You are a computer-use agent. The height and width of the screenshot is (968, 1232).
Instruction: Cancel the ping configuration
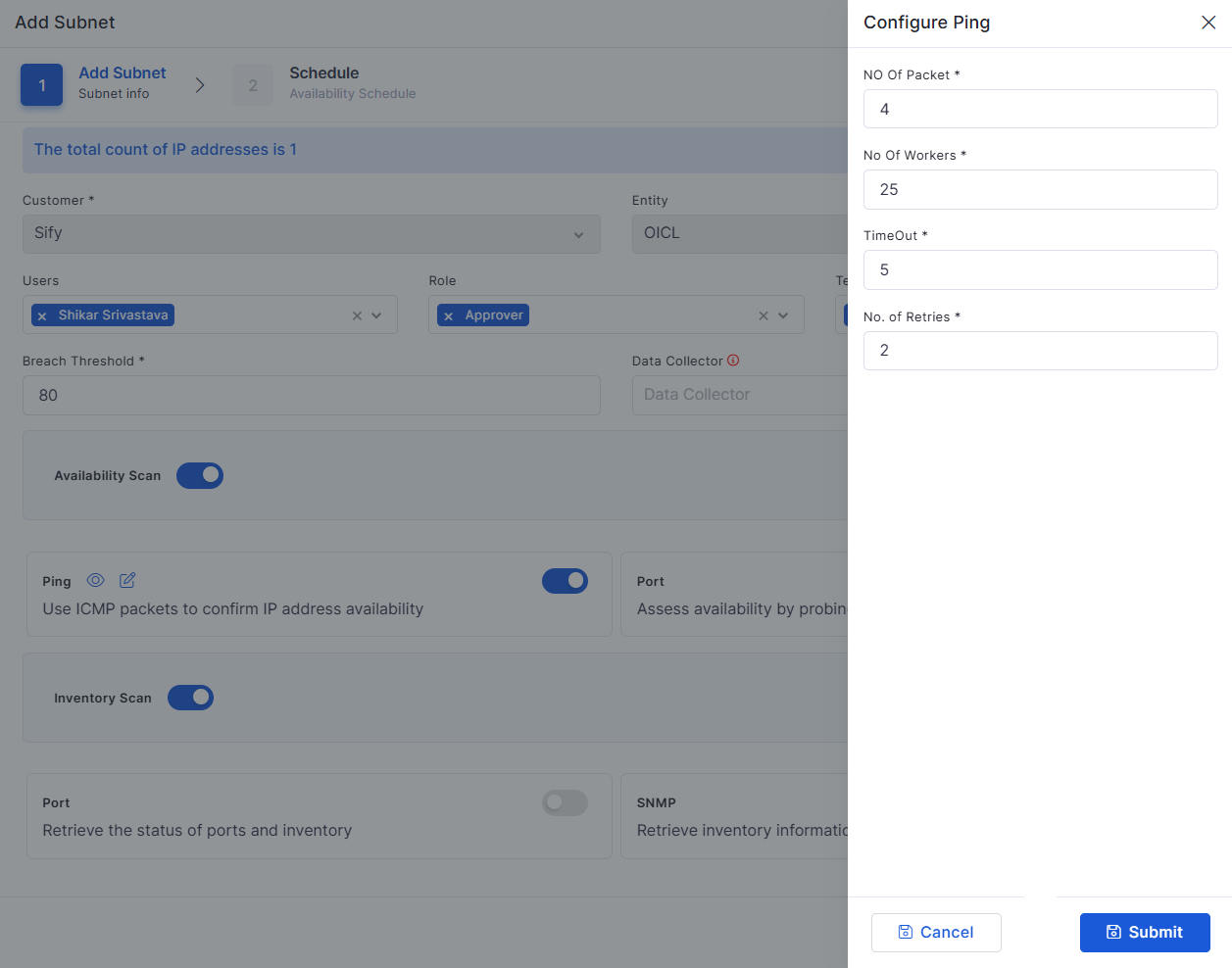(x=936, y=933)
